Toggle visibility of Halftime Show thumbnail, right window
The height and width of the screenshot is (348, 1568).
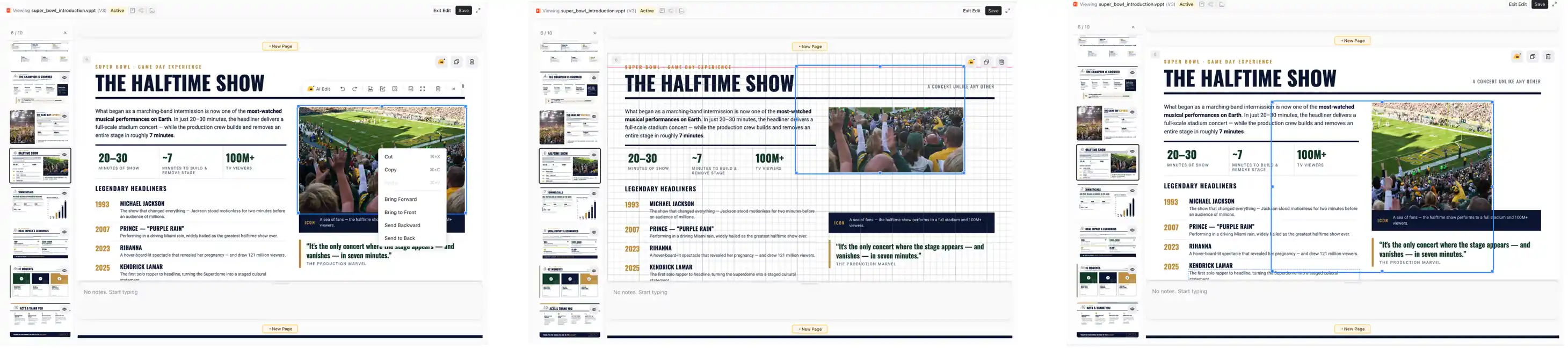(x=1132, y=151)
